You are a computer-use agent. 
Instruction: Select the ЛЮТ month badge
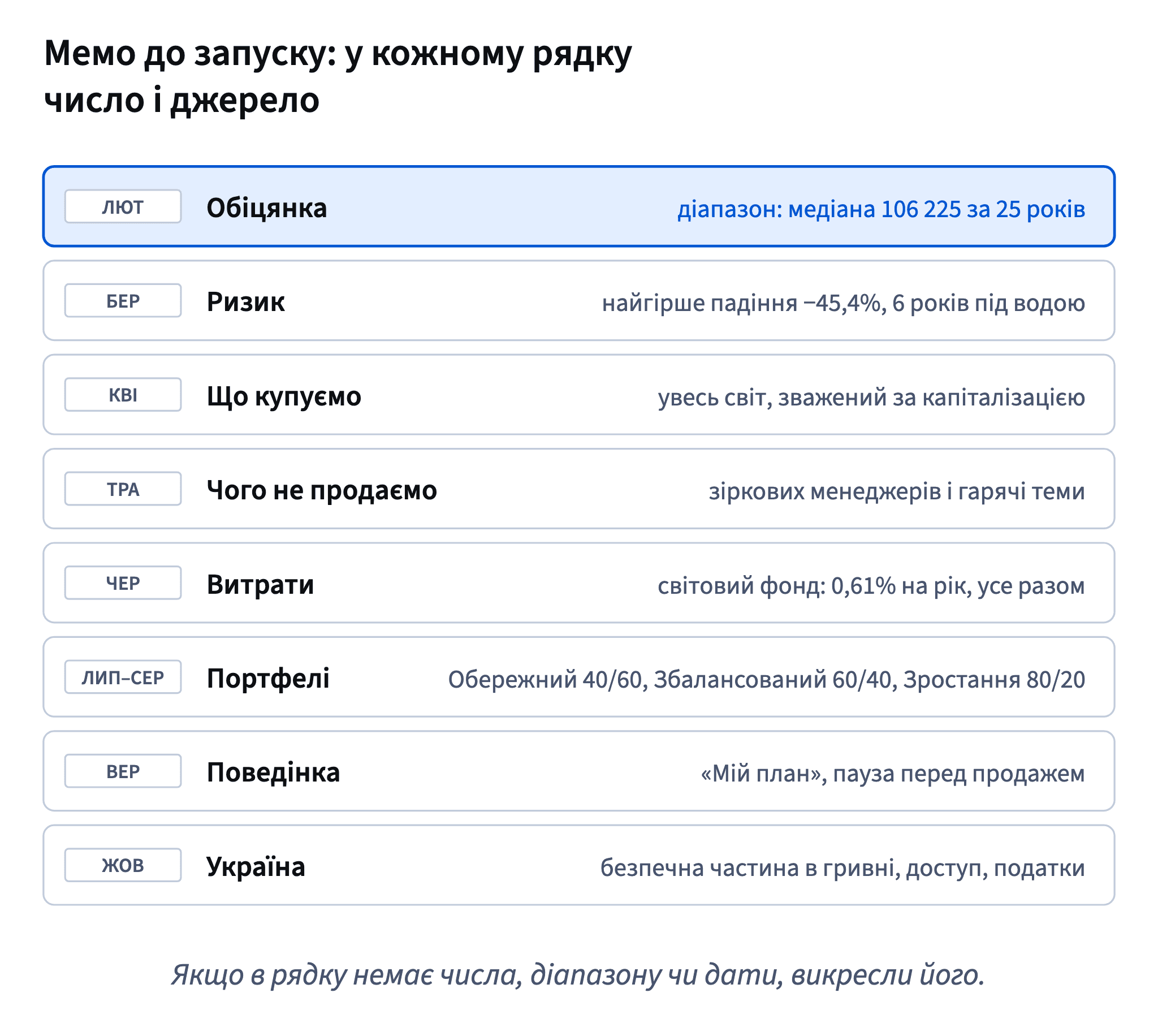(123, 206)
